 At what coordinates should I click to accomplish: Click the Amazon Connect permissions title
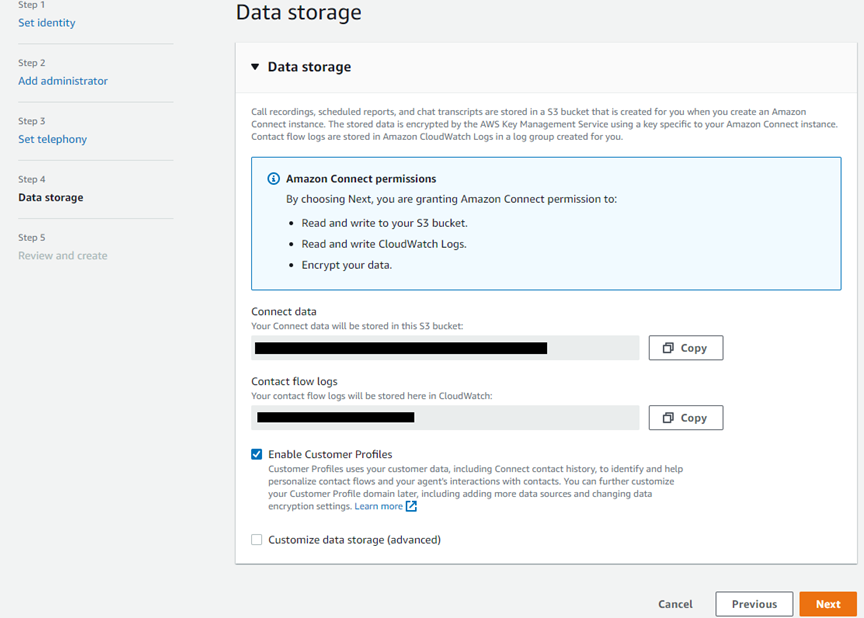point(361,178)
